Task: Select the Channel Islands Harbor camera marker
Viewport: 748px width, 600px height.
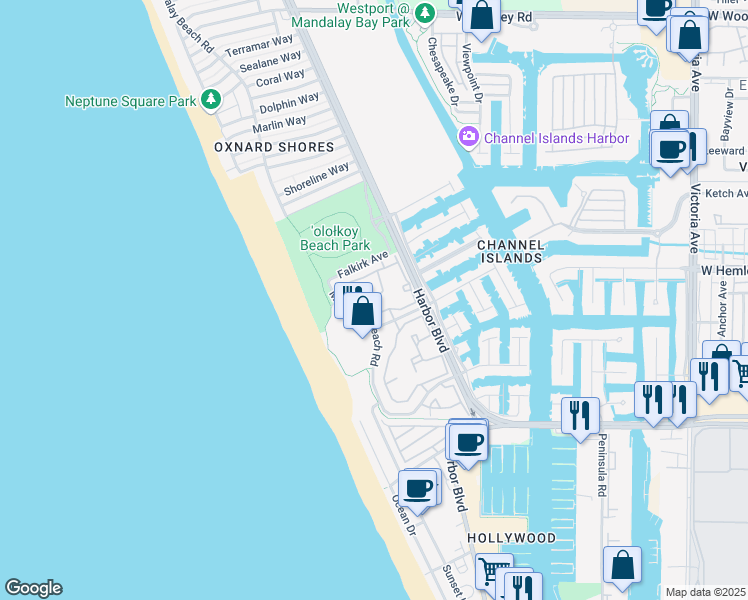Action: pyautogui.click(x=468, y=137)
